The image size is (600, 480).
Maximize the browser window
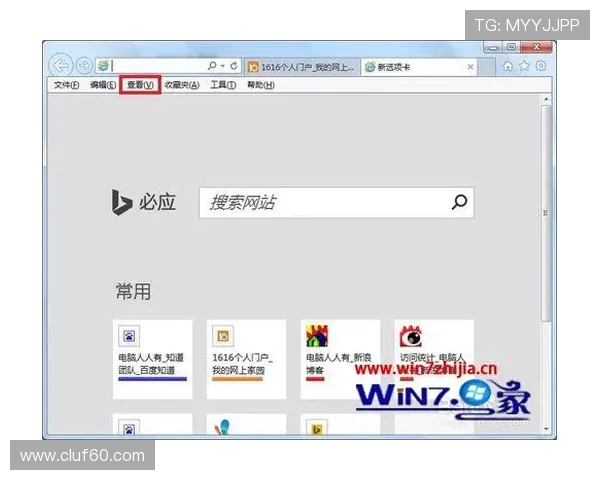coord(511,47)
